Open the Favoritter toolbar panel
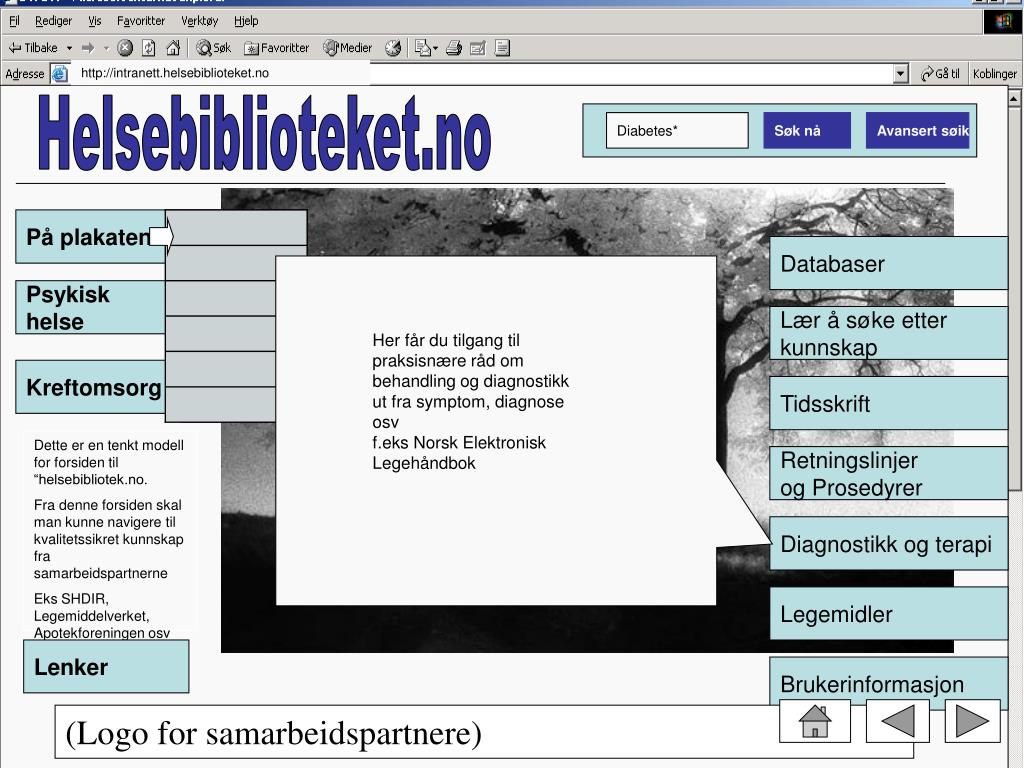 (276, 48)
